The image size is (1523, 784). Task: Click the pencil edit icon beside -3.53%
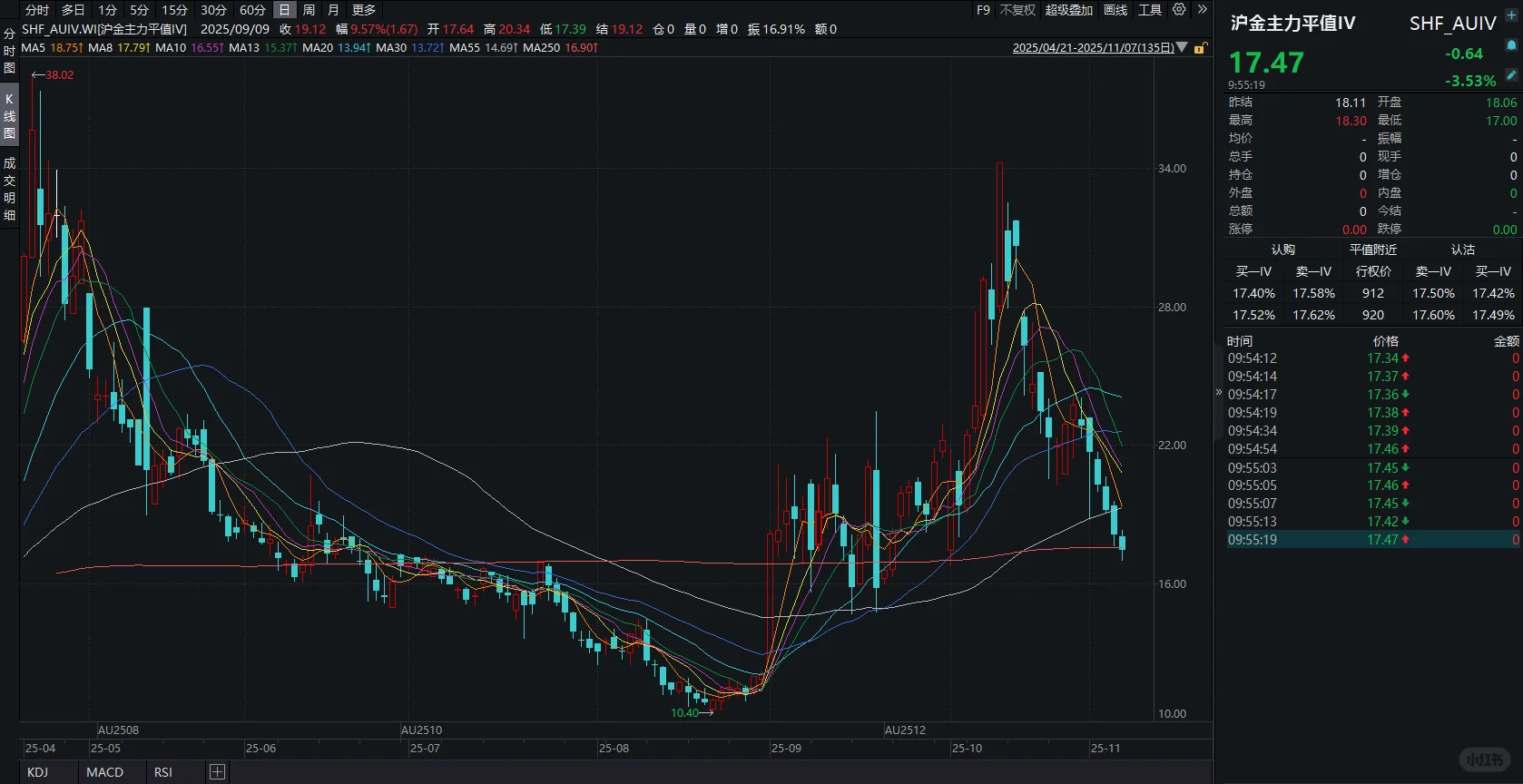[x=1511, y=74]
